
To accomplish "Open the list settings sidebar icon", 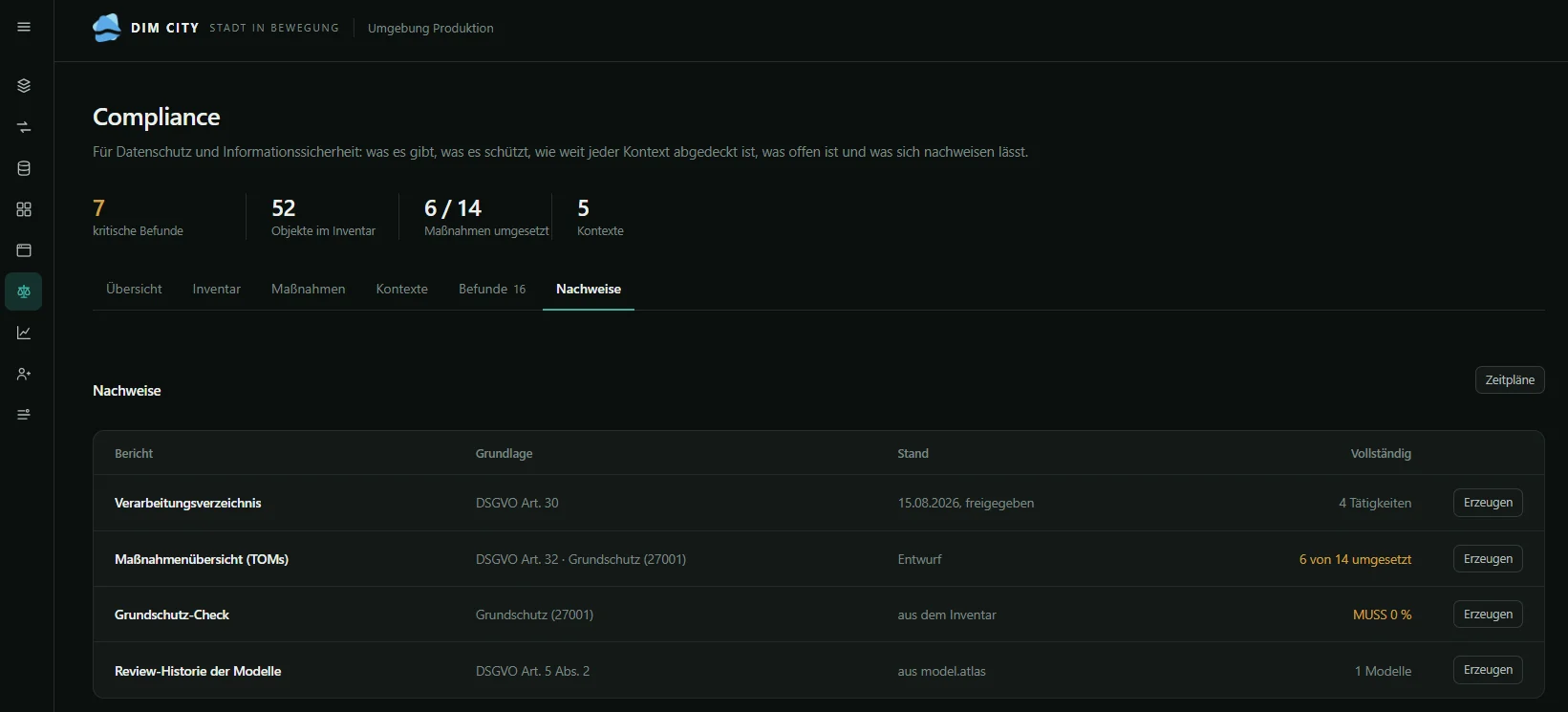I will [24, 415].
